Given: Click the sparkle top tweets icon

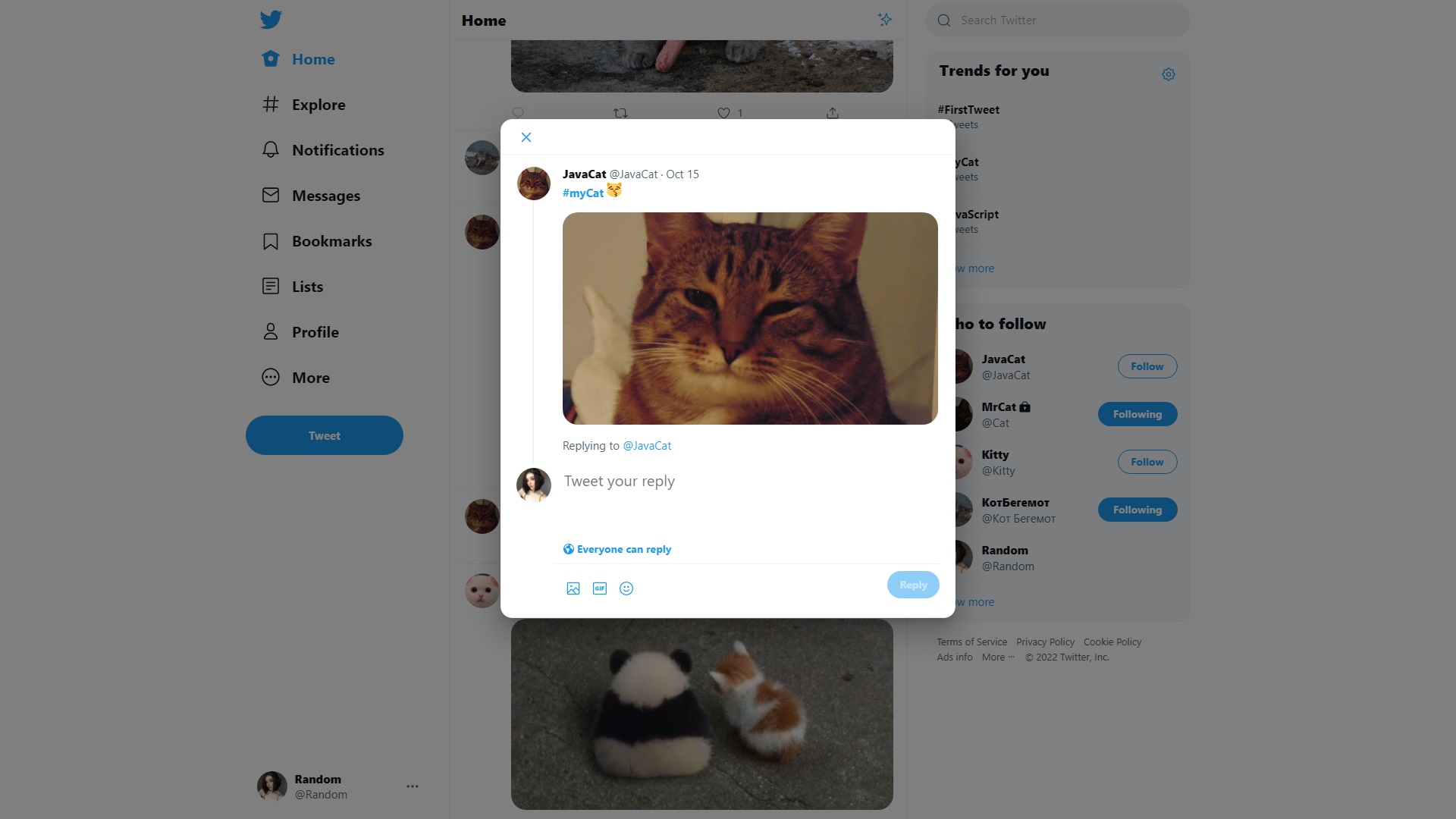Looking at the screenshot, I should [x=885, y=20].
